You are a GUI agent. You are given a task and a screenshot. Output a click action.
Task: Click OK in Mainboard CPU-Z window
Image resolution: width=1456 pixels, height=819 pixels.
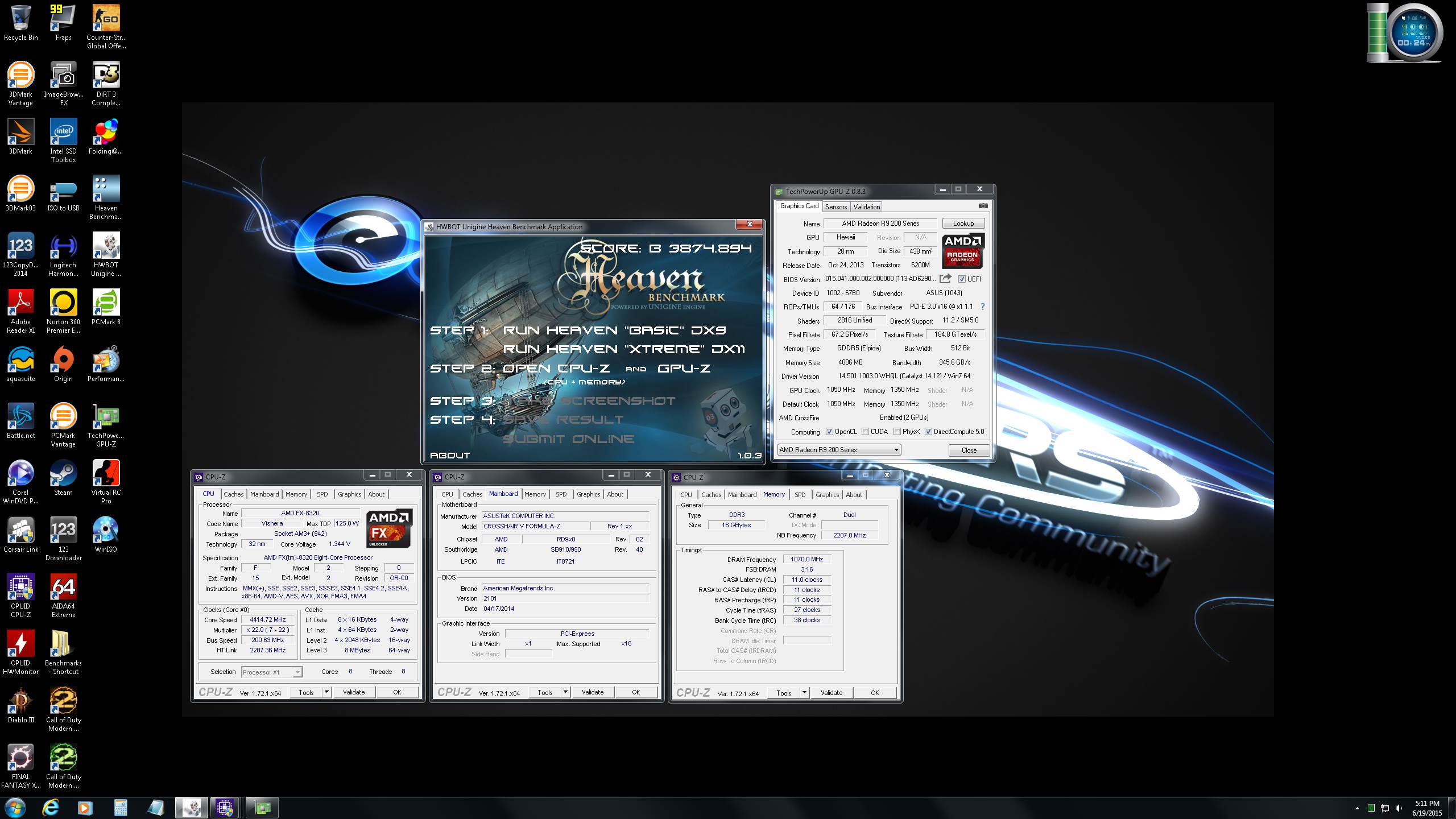click(636, 692)
